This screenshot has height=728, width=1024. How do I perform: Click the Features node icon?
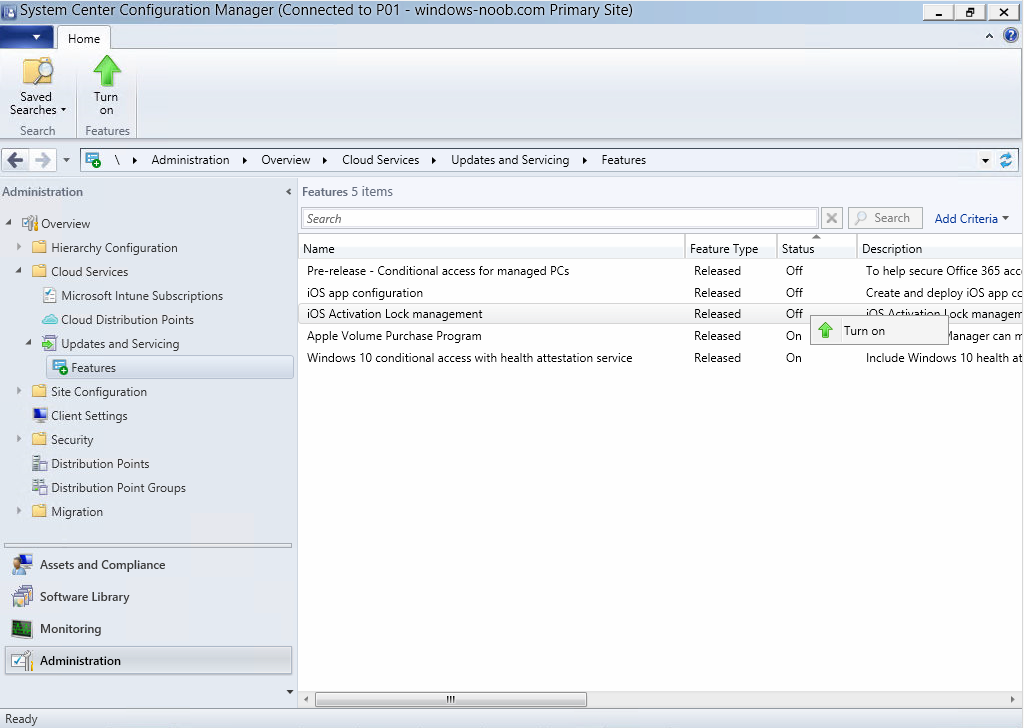[x=60, y=367]
